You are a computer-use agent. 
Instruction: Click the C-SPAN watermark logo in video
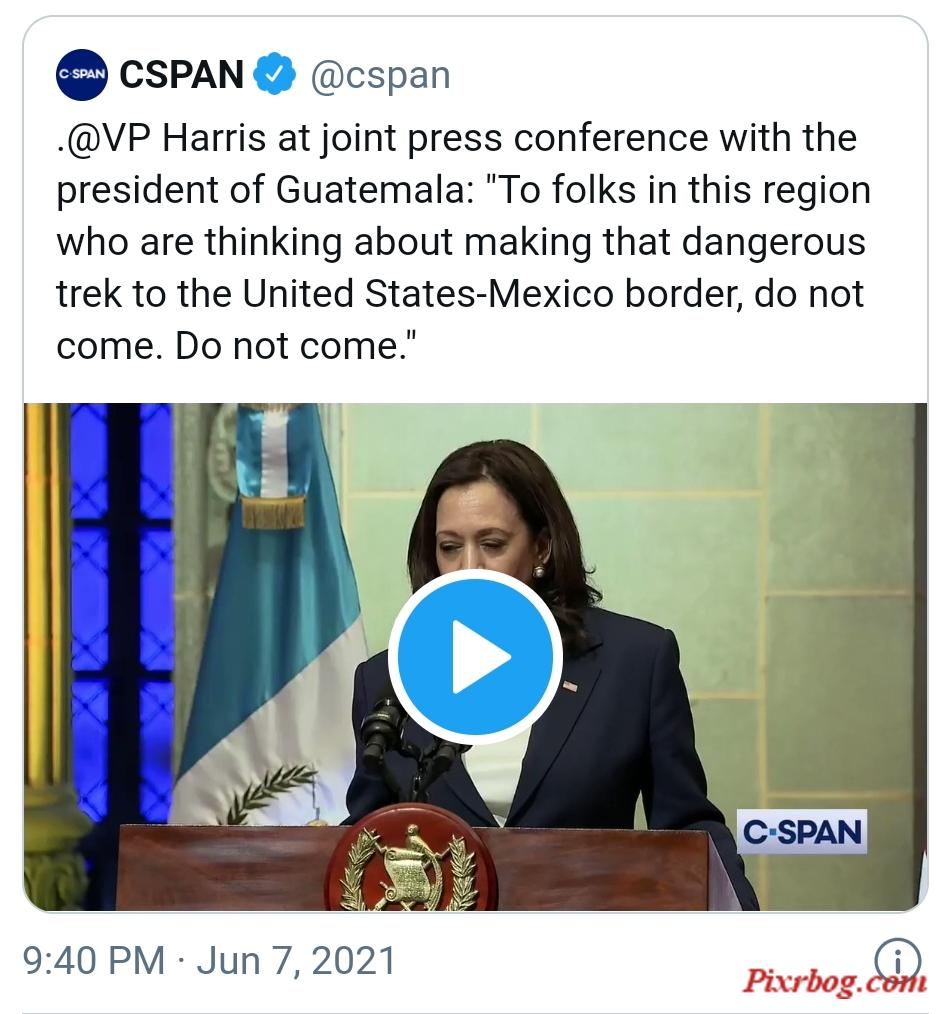(x=801, y=832)
